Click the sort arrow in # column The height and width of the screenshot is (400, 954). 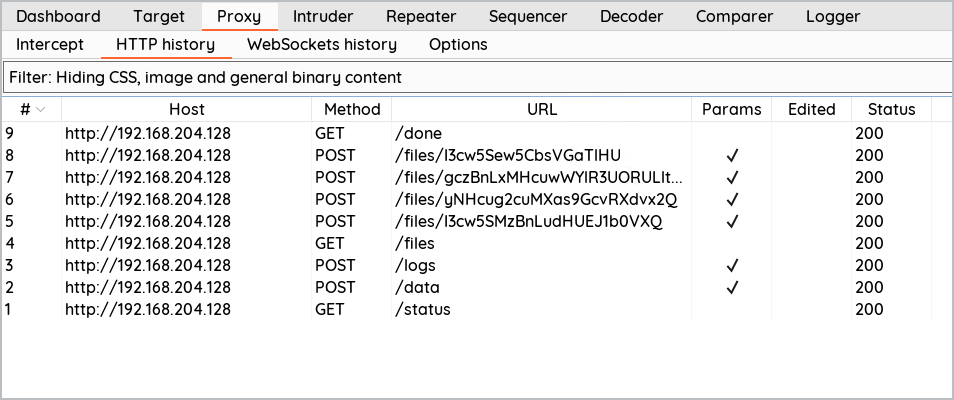(41, 110)
